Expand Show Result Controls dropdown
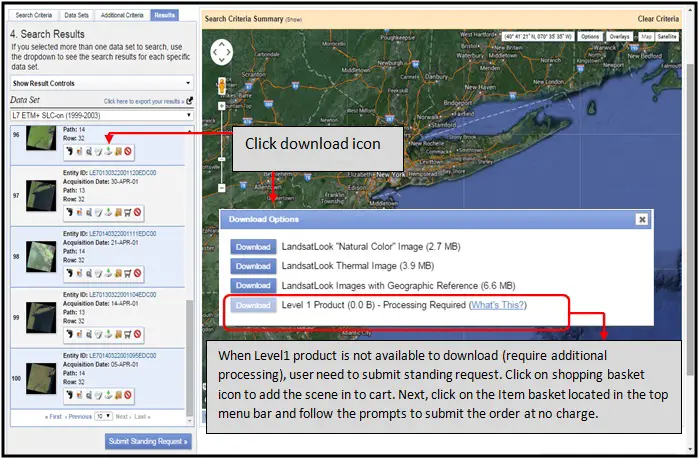Viewport: 700px width, 459px height. point(102,83)
